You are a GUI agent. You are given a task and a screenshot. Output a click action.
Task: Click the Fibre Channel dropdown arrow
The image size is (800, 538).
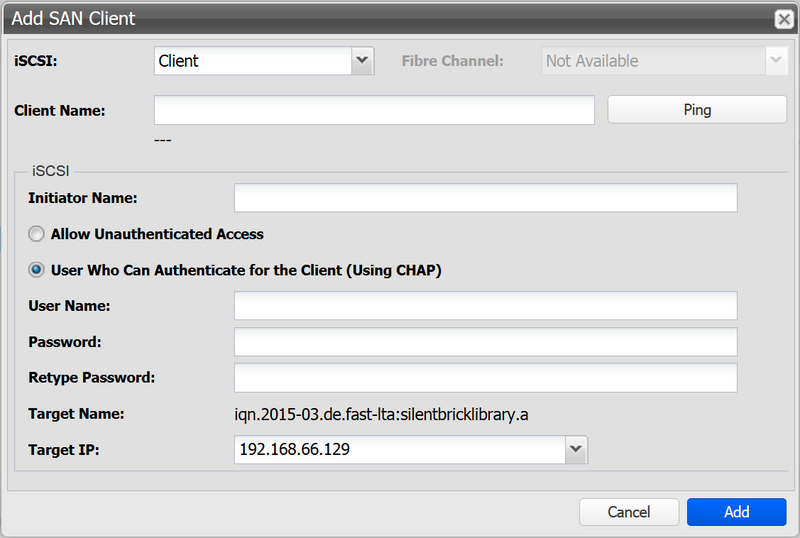point(776,61)
